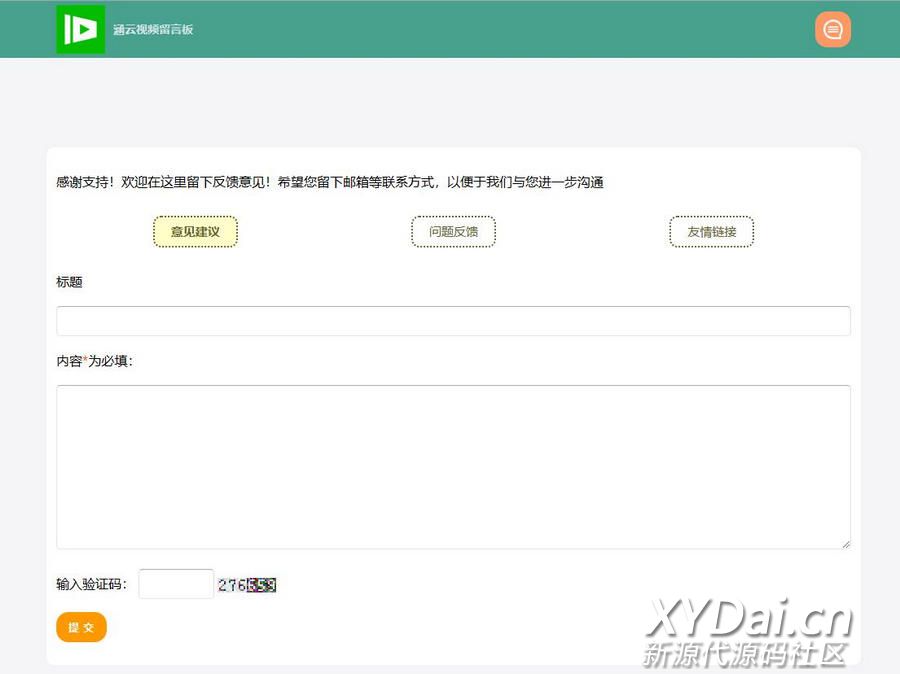
Task: Click the 通云视频留言板 site title
Action: coord(153,30)
